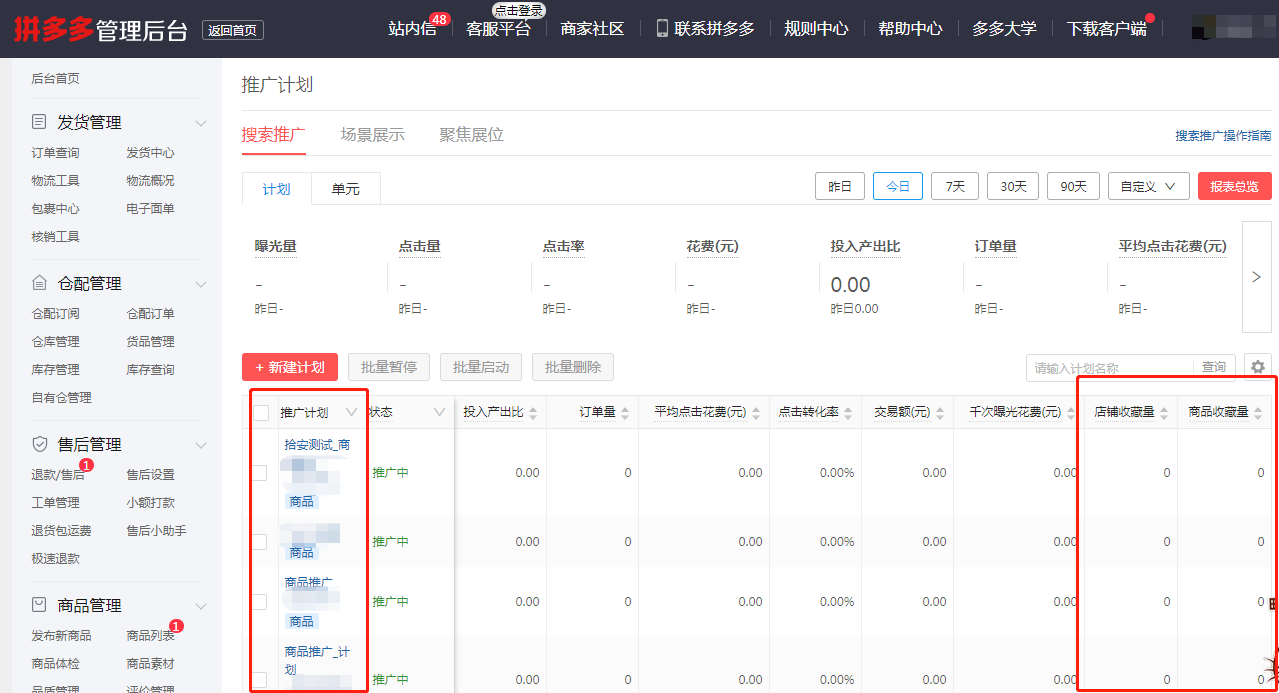This screenshot has width=1279, height=693.
Task: Click the 新建计划 button
Action: (289, 366)
